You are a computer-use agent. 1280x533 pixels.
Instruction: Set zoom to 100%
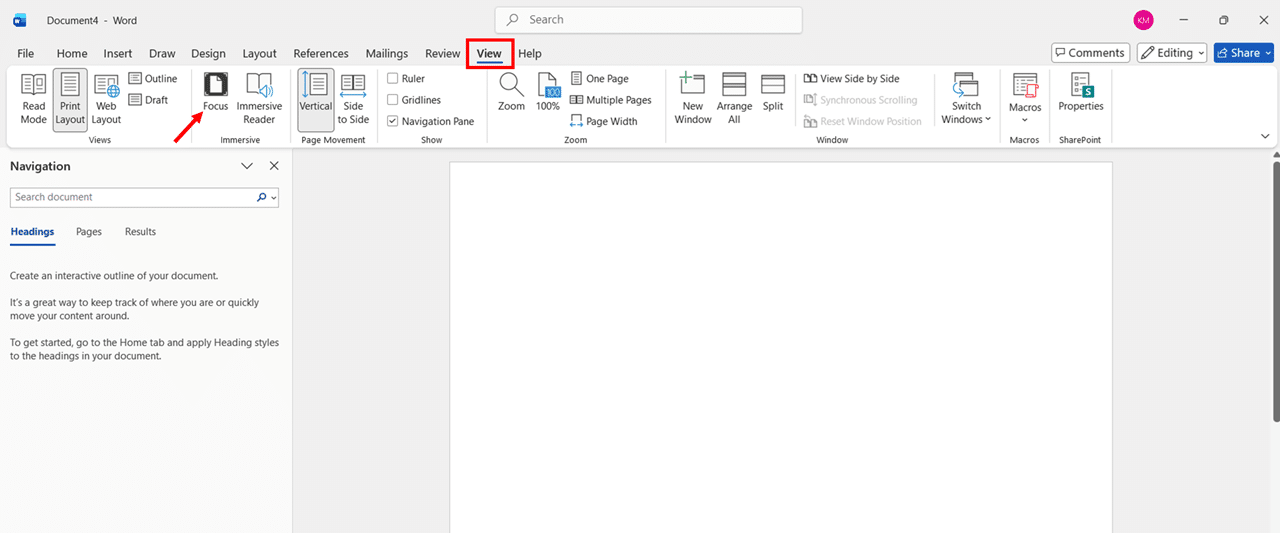point(548,92)
